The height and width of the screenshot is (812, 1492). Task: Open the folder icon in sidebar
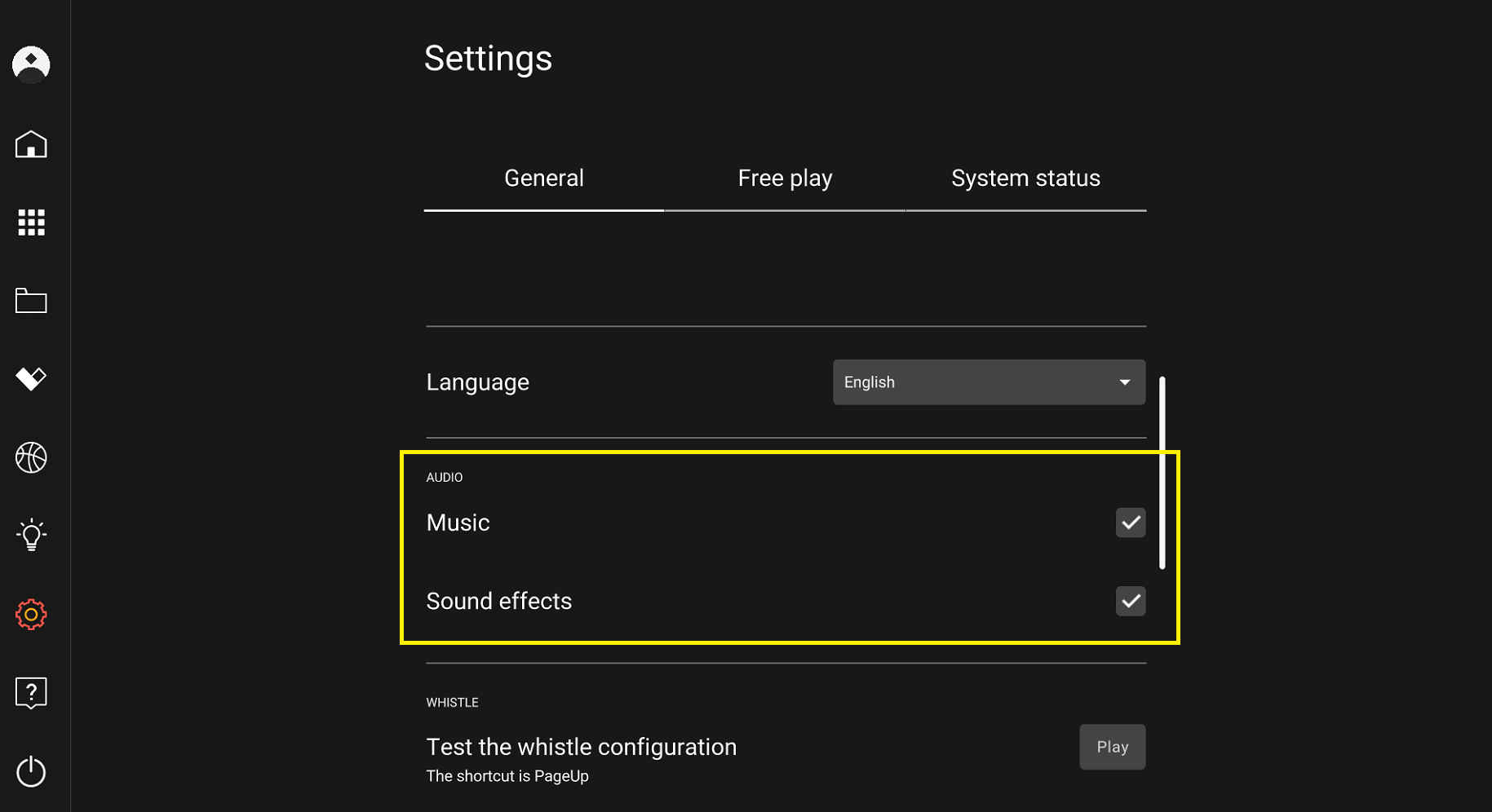pyautogui.click(x=31, y=301)
